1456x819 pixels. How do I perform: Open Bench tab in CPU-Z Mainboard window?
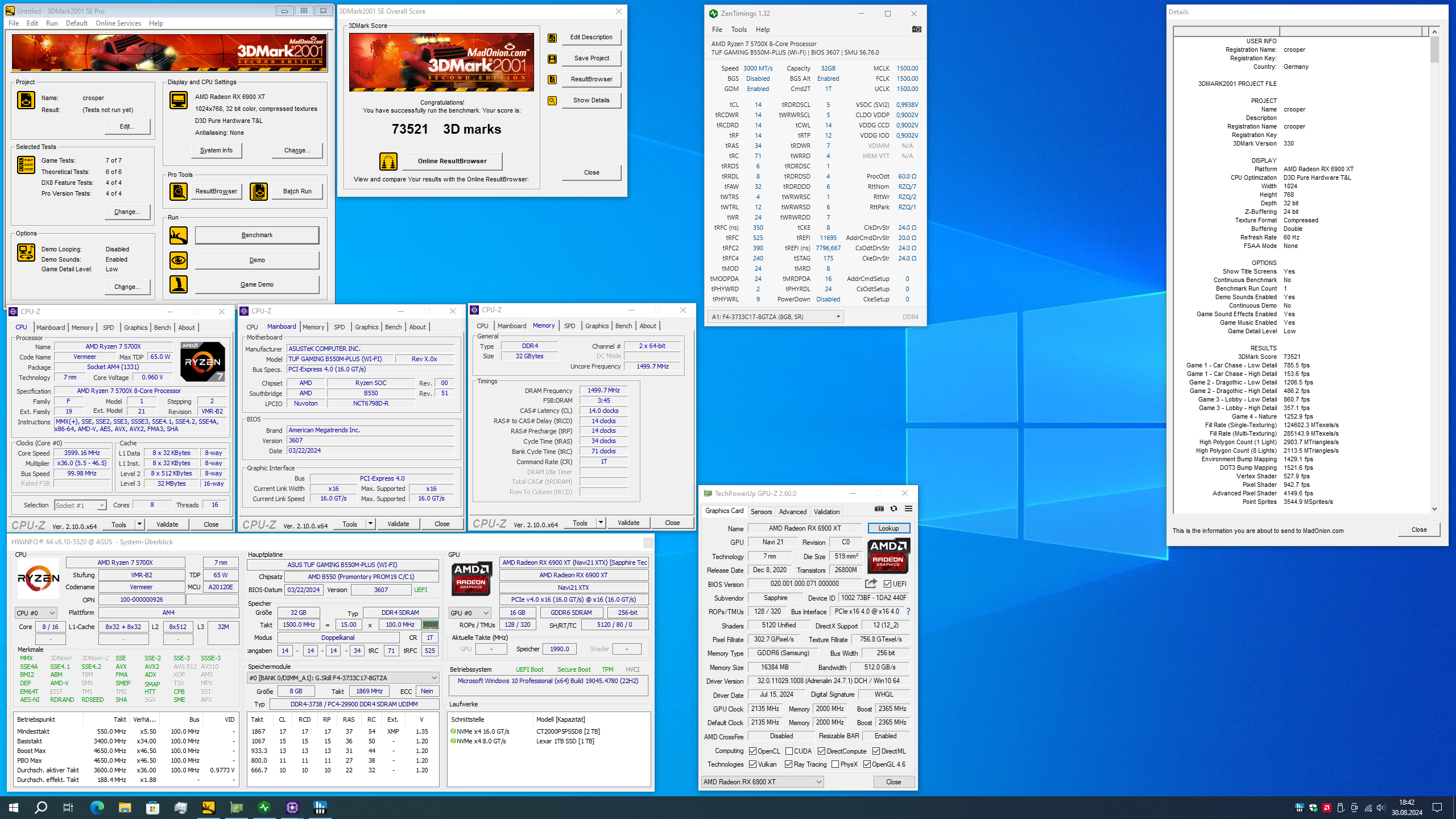coord(393,327)
